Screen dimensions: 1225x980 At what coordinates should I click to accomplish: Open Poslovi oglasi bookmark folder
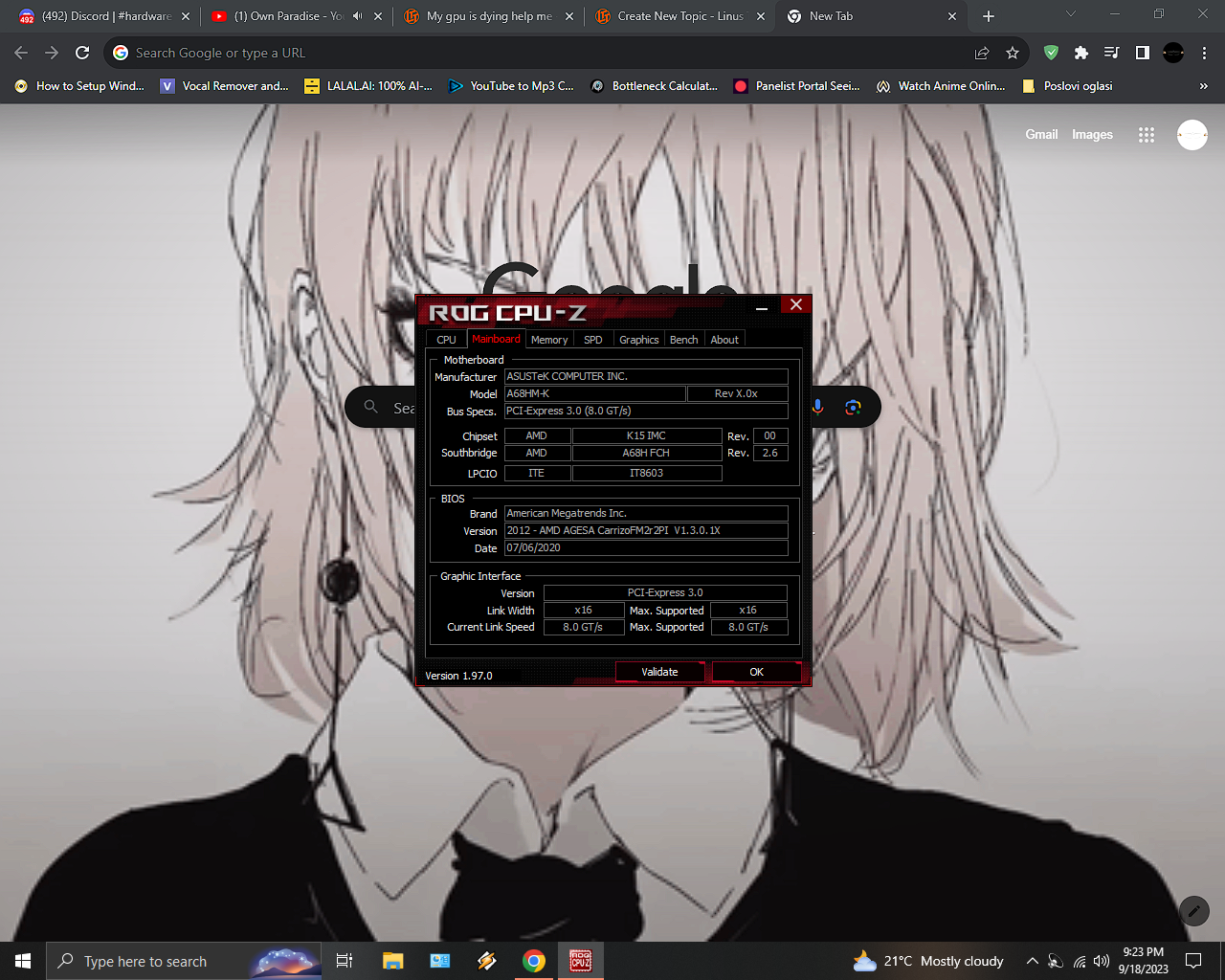pyautogui.click(x=1067, y=86)
